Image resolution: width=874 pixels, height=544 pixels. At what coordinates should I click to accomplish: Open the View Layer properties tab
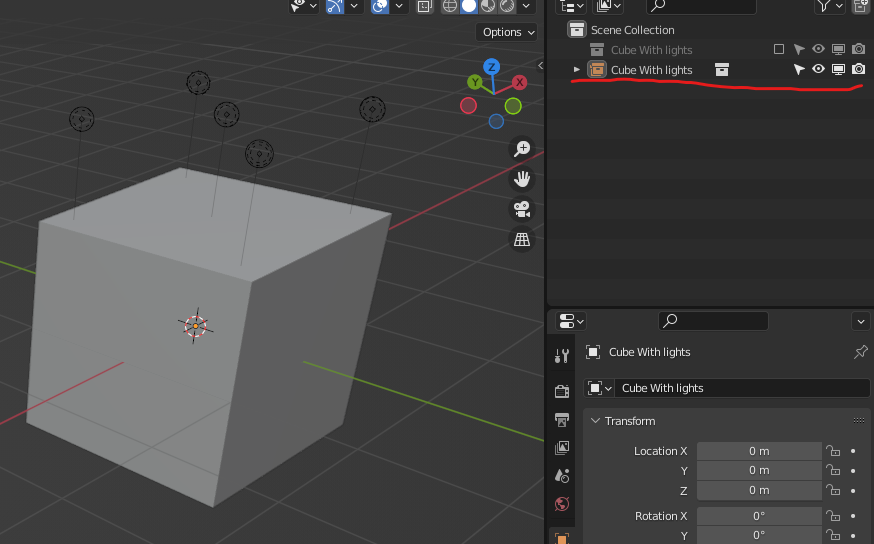click(x=562, y=447)
